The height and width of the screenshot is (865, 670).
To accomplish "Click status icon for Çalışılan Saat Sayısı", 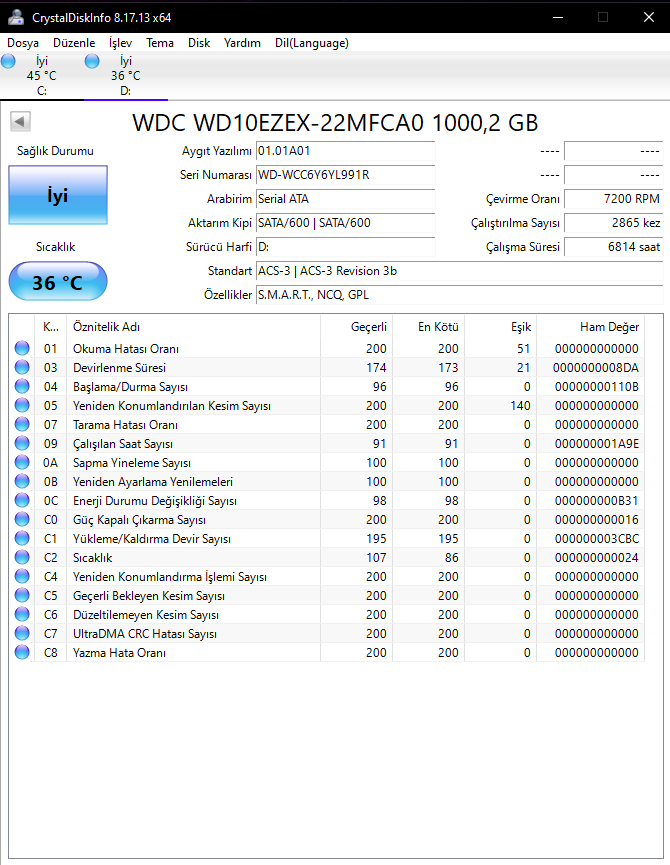I will 22,444.
